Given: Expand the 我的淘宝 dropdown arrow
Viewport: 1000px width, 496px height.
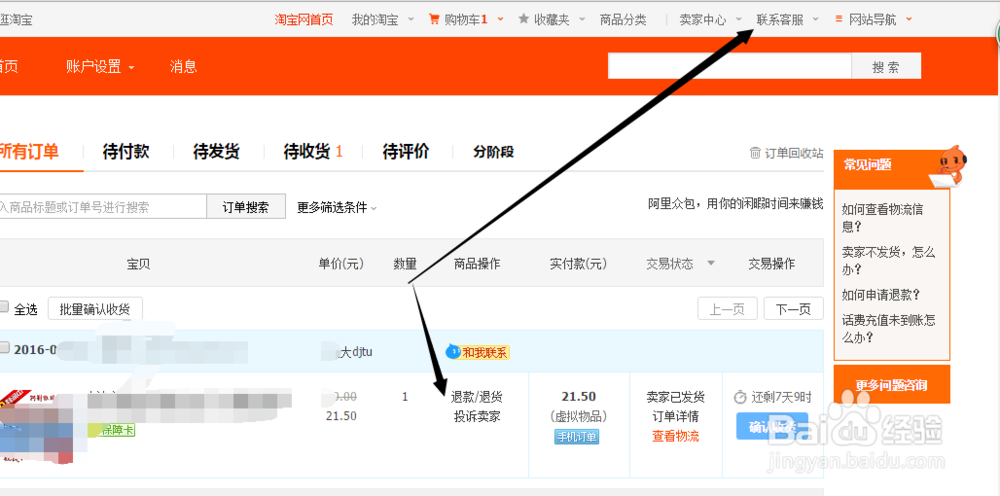Looking at the screenshot, I should point(411,20).
